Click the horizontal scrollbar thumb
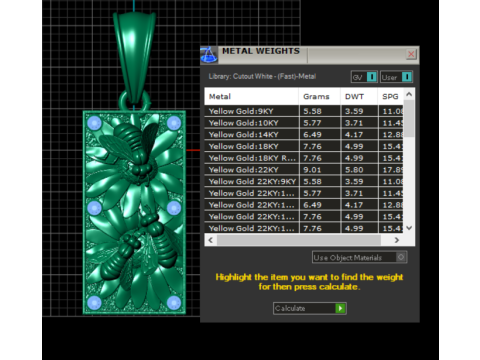 point(299,240)
